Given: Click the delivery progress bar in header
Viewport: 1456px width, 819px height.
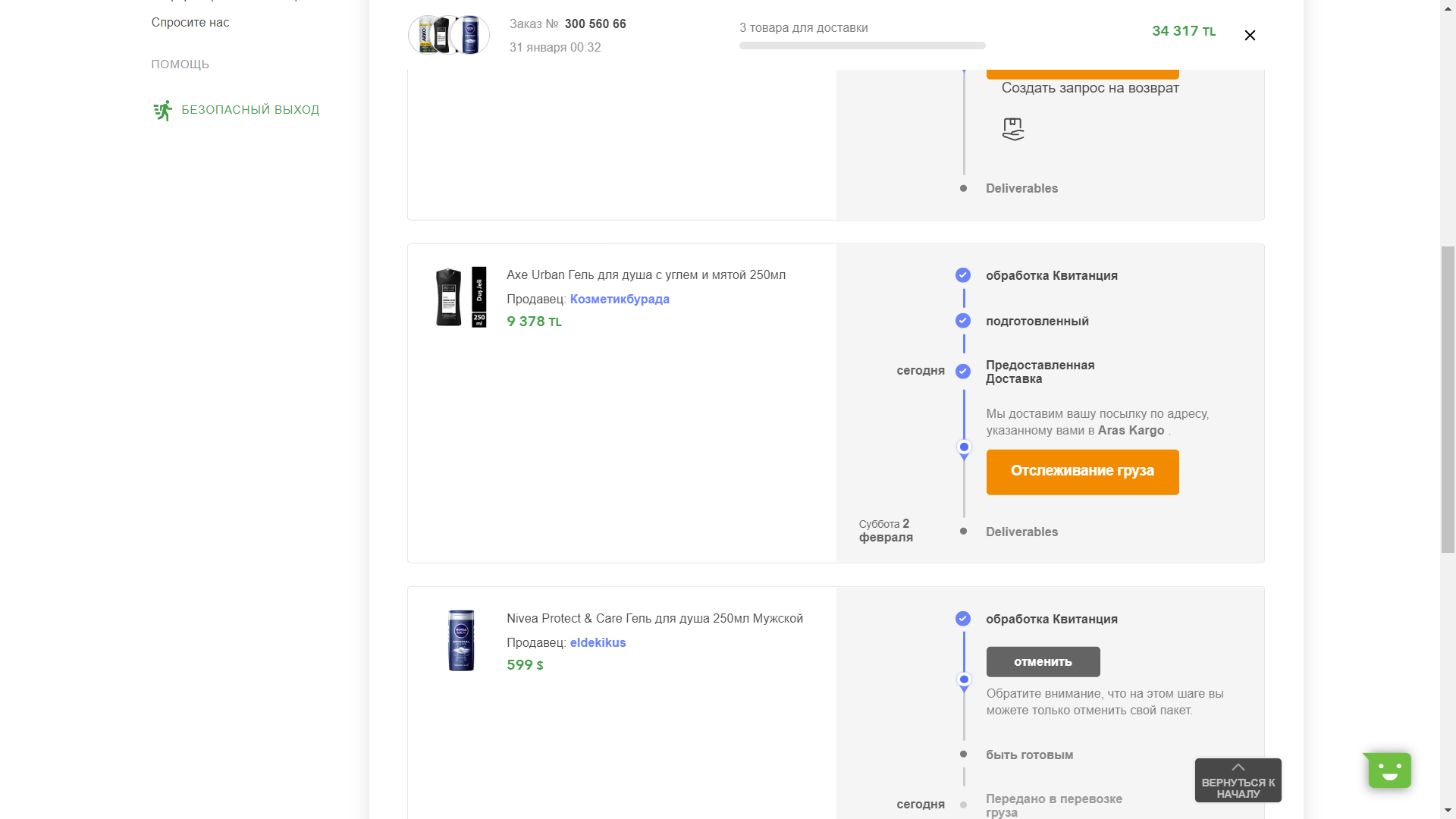Looking at the screenshot, I should (862, 45).
